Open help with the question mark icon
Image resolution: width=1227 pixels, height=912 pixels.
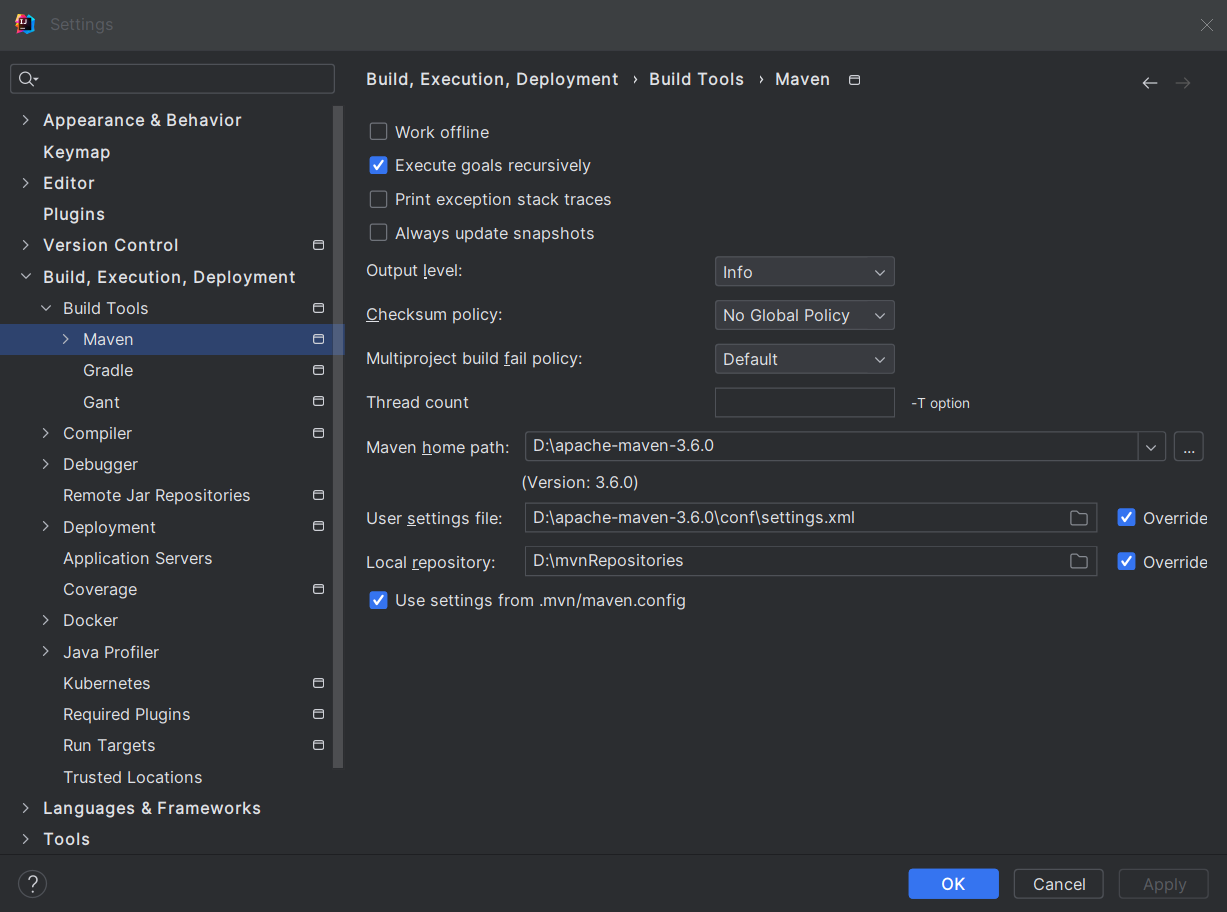coord(32,884)
